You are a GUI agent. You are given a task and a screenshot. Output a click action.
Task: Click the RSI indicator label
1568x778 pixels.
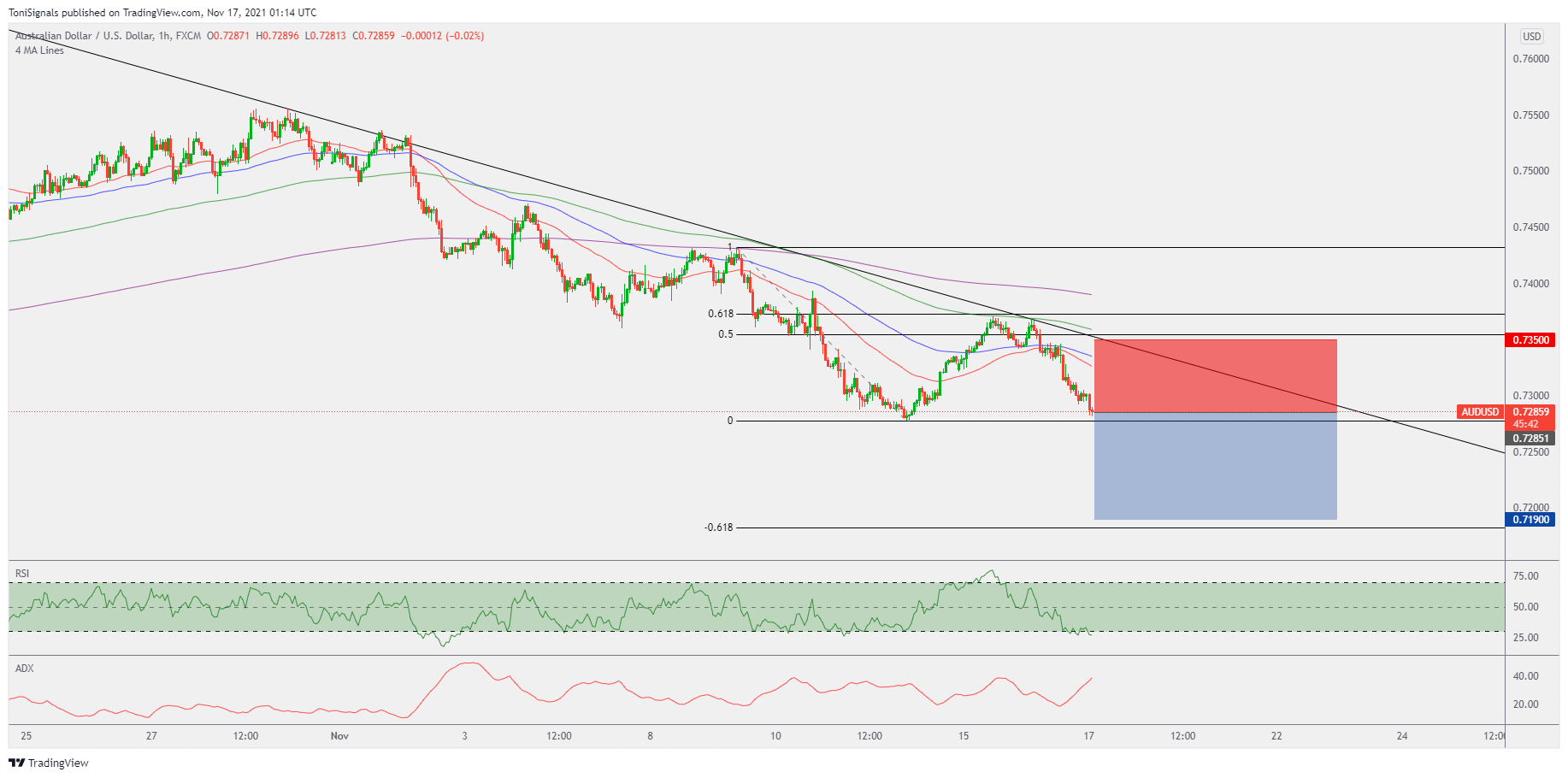[22, 573]
